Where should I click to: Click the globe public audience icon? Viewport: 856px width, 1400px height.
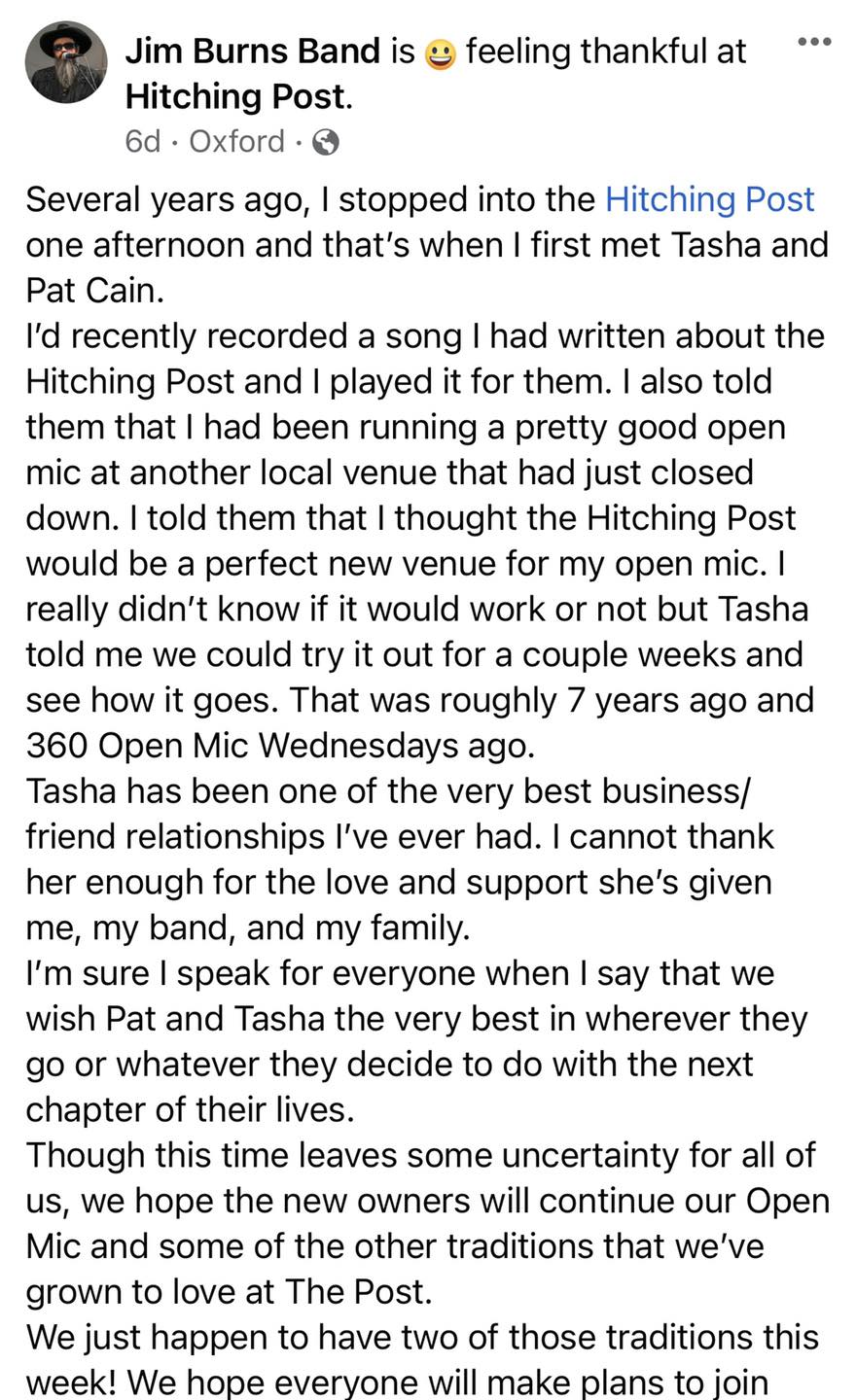click(x=325, y=143)
